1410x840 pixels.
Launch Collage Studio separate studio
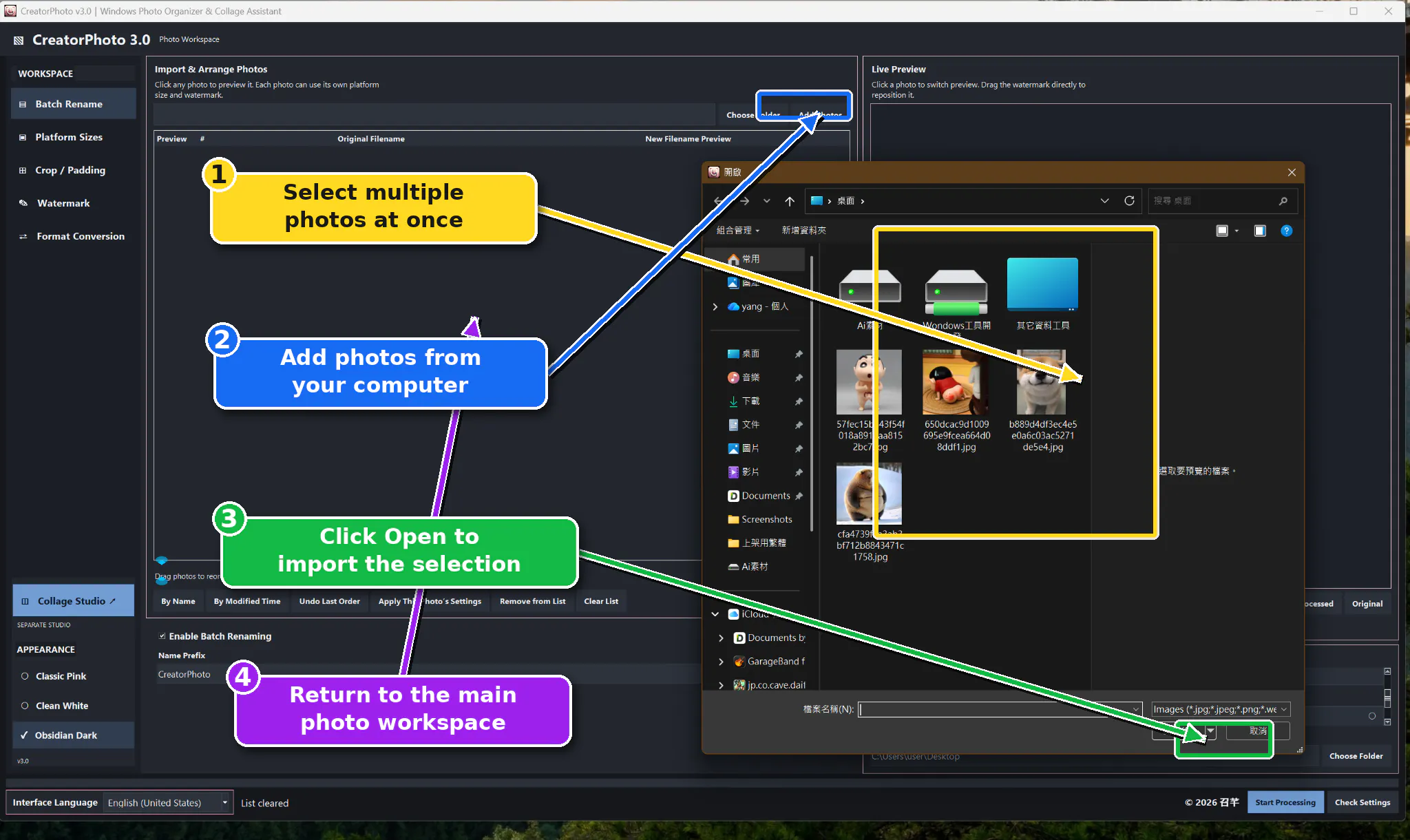(x=73, y=601)
